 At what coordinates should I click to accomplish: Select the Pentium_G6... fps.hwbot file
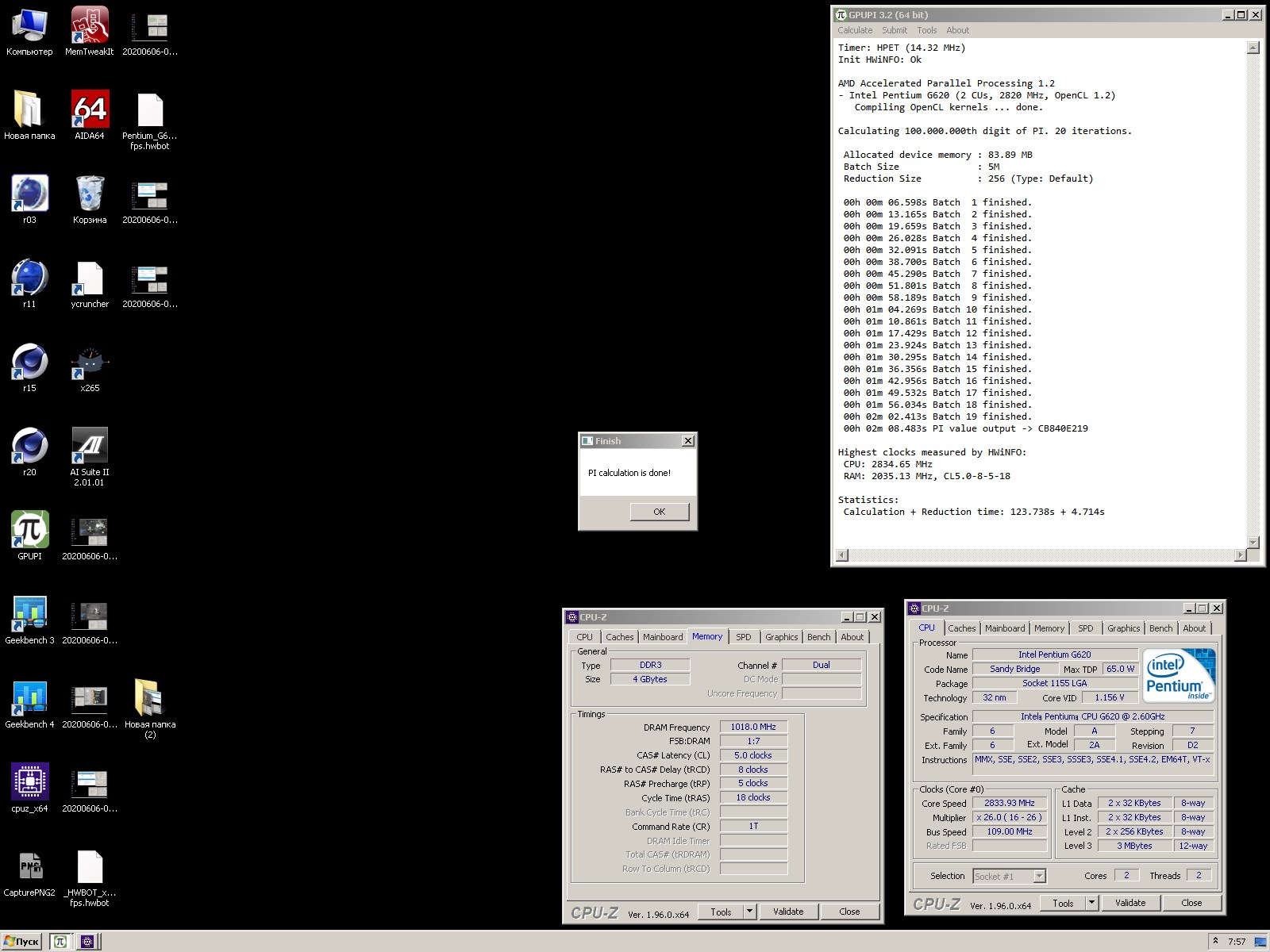(150, 121)
